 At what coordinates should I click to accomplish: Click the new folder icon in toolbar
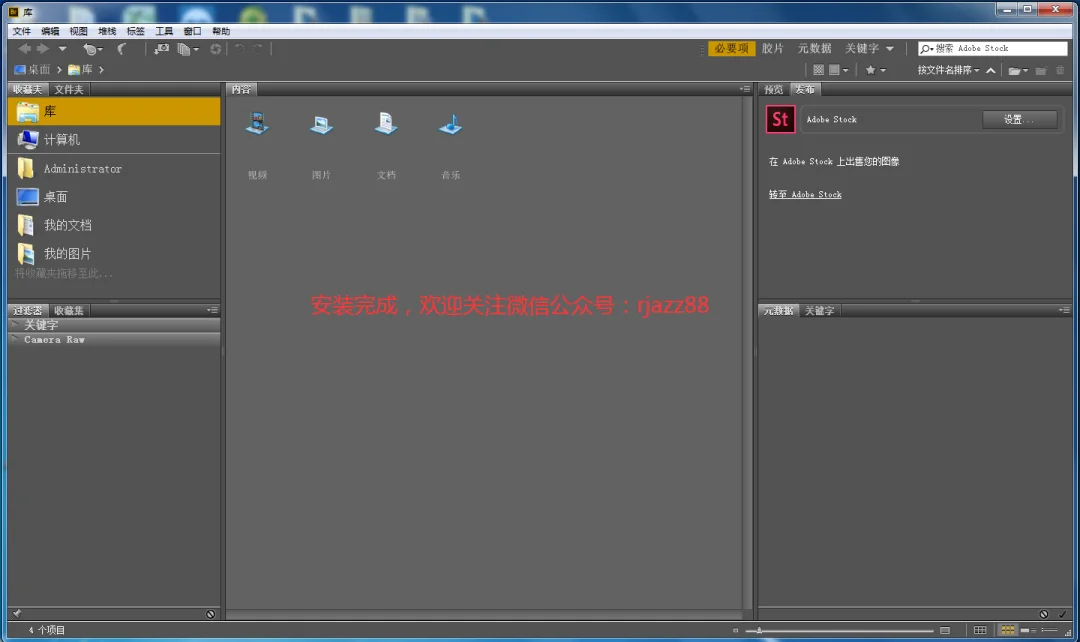click(1041, 70)
